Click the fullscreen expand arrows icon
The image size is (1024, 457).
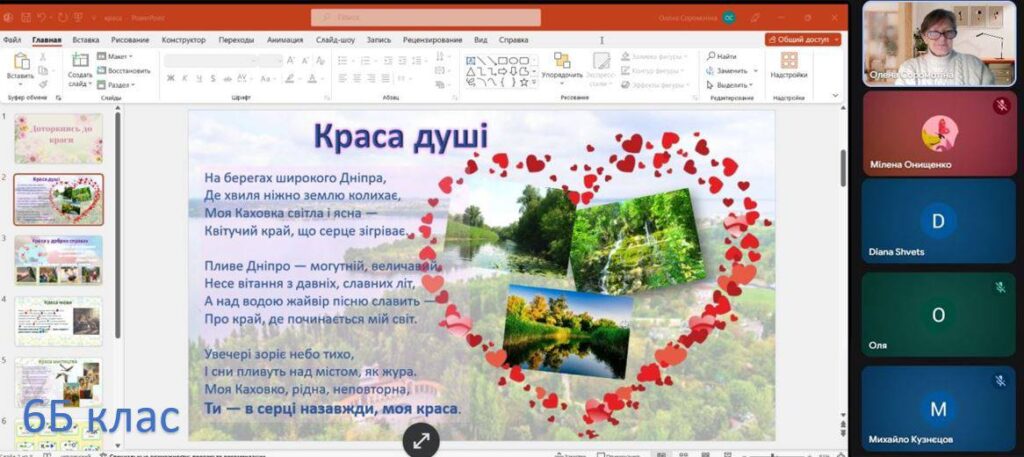[x=421, y=440]
